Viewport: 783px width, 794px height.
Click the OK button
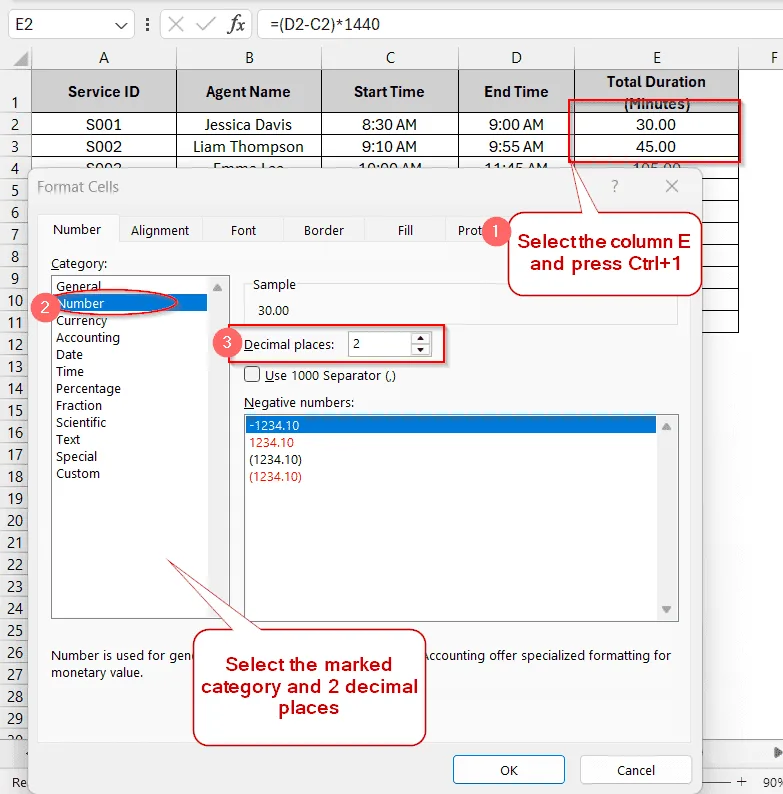click(x=508, y=770)
